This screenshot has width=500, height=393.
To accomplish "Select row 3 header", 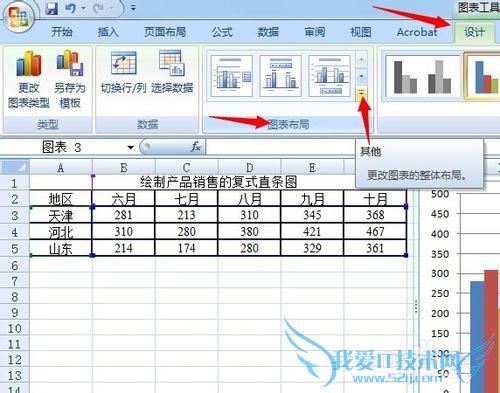I will [15, 215].
